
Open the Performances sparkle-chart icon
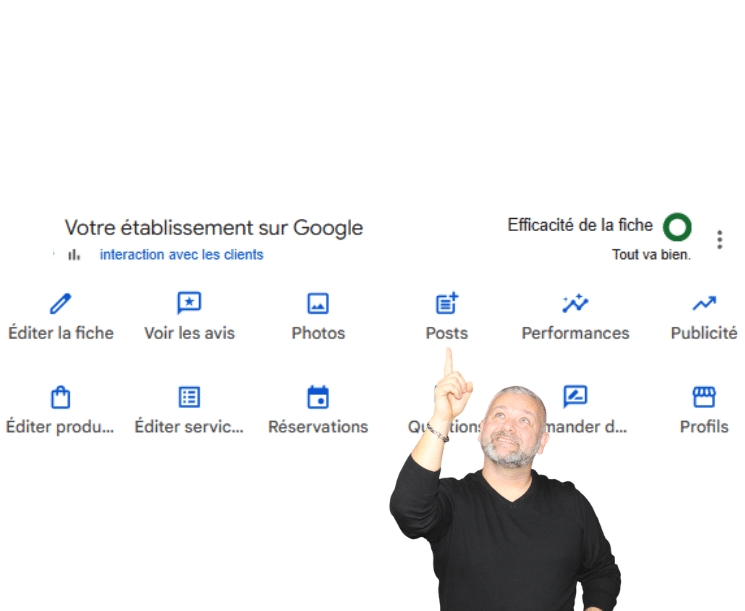[575, 303]
